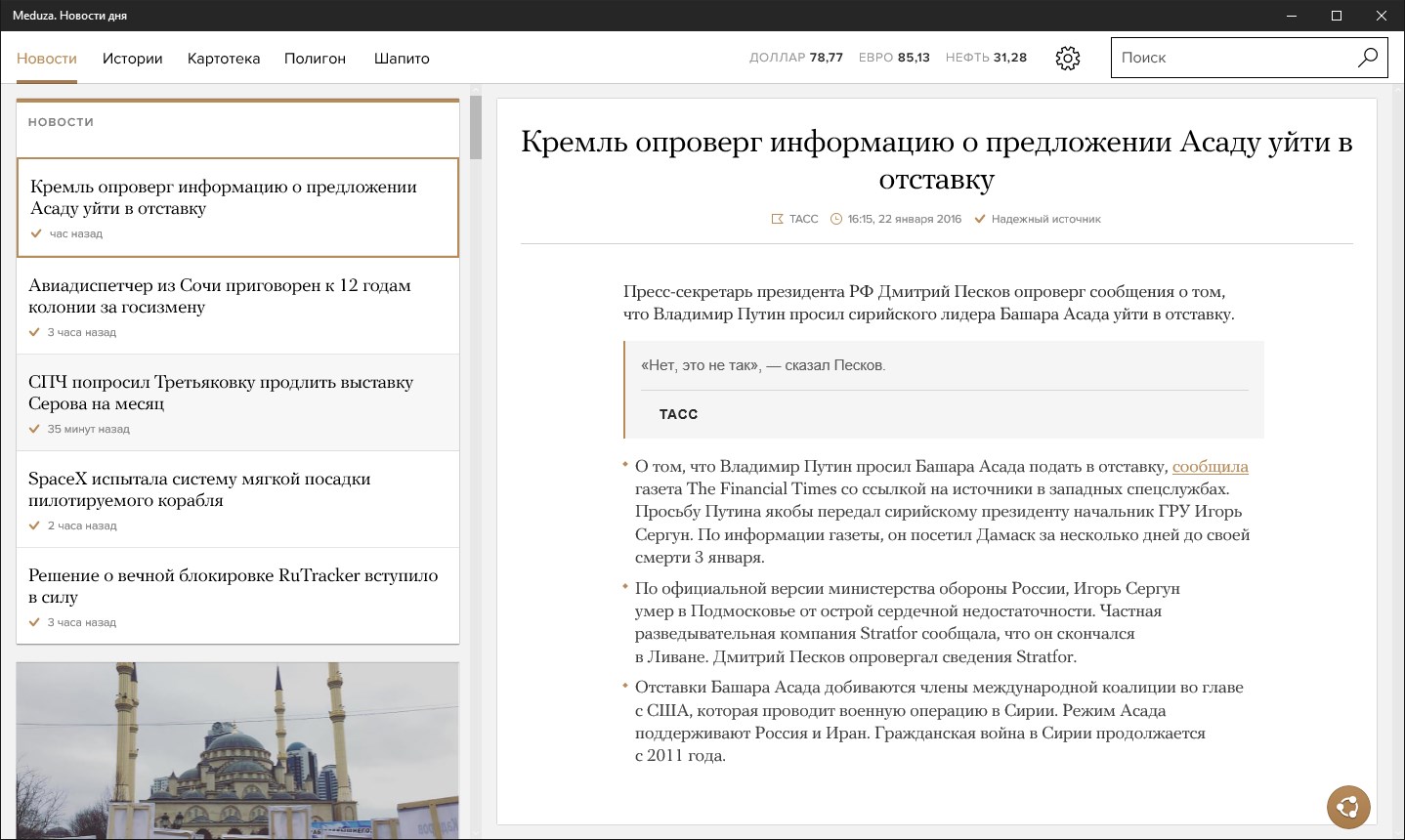This screenshot has width=1405, height=840.
Task: Click the Надежный источник label
Action: [1045, 219]
